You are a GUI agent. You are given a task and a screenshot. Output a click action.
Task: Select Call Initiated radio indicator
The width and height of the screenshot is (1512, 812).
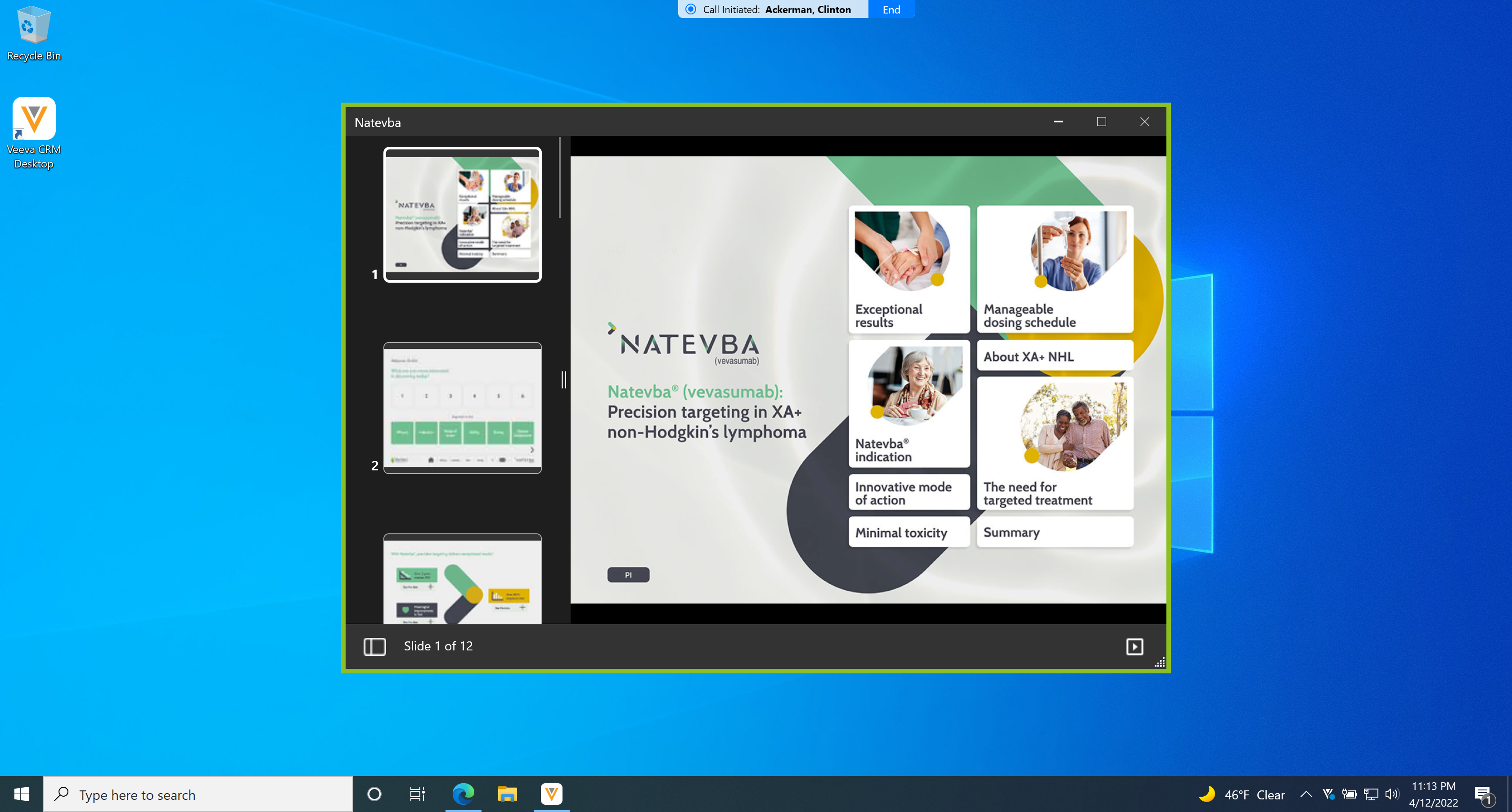(691, 9)
